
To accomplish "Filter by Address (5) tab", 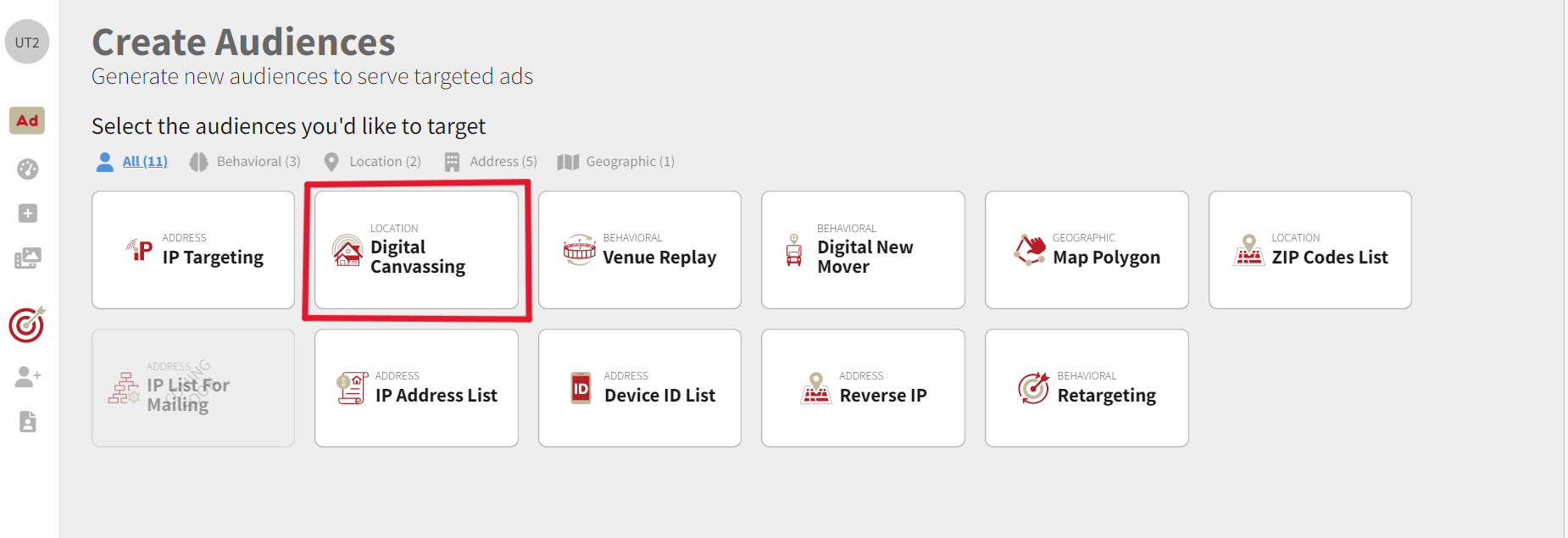I will pos(503,161).
